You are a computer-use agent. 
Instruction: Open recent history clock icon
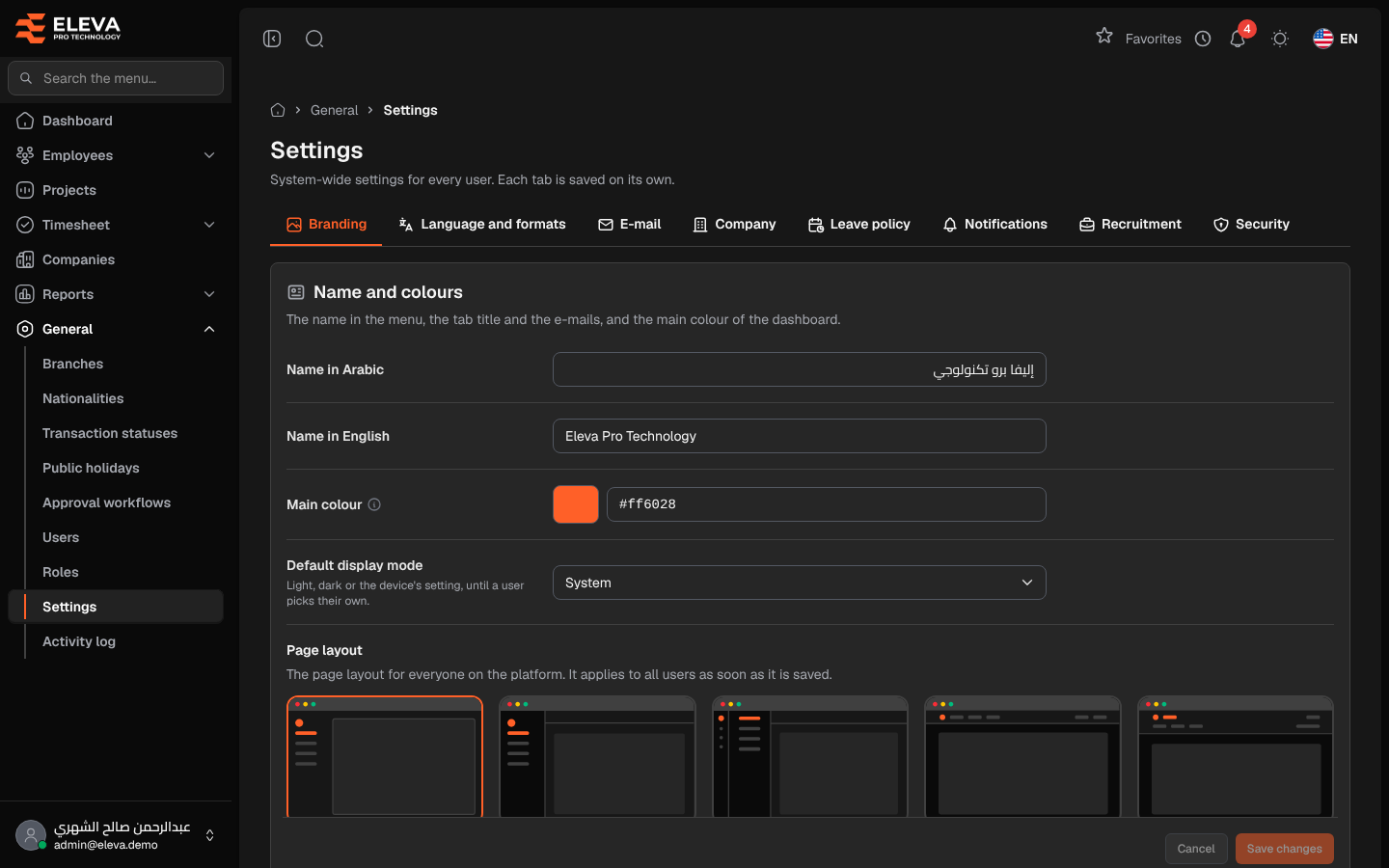[1203, 39]
